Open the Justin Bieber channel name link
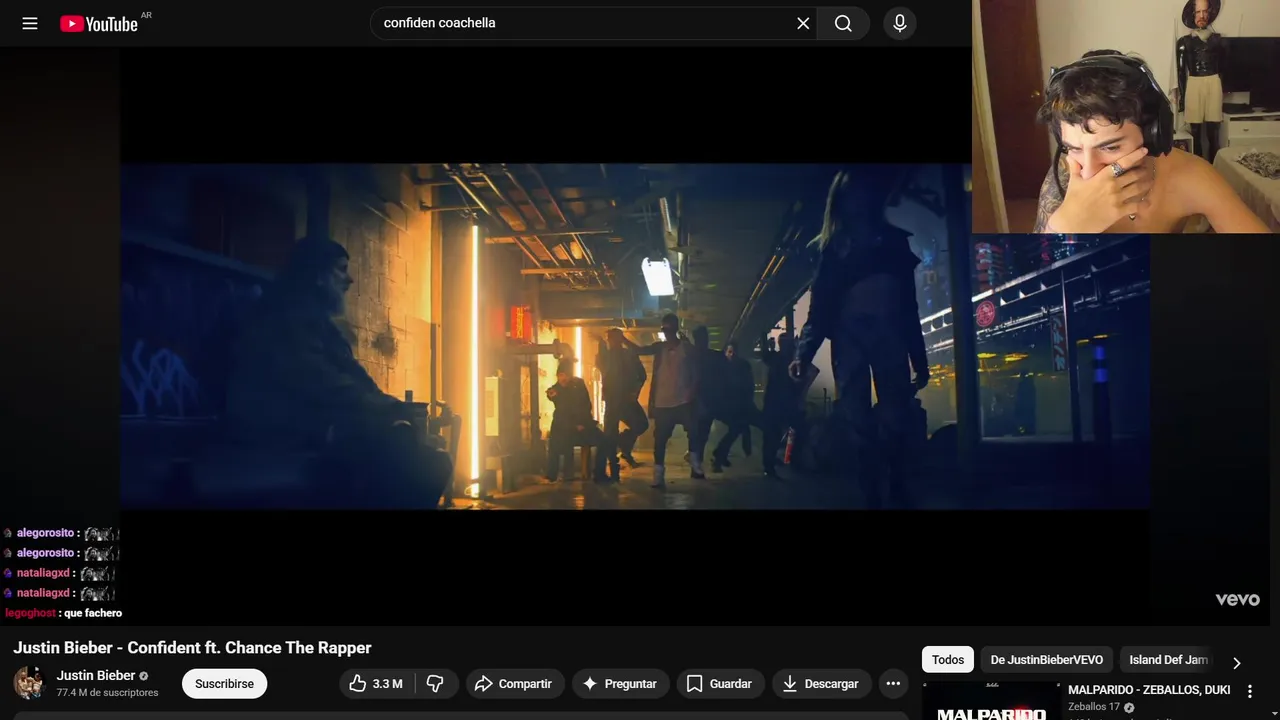Image resolution: width=1280 pixels, height=720 pixels. click(95, 675)
